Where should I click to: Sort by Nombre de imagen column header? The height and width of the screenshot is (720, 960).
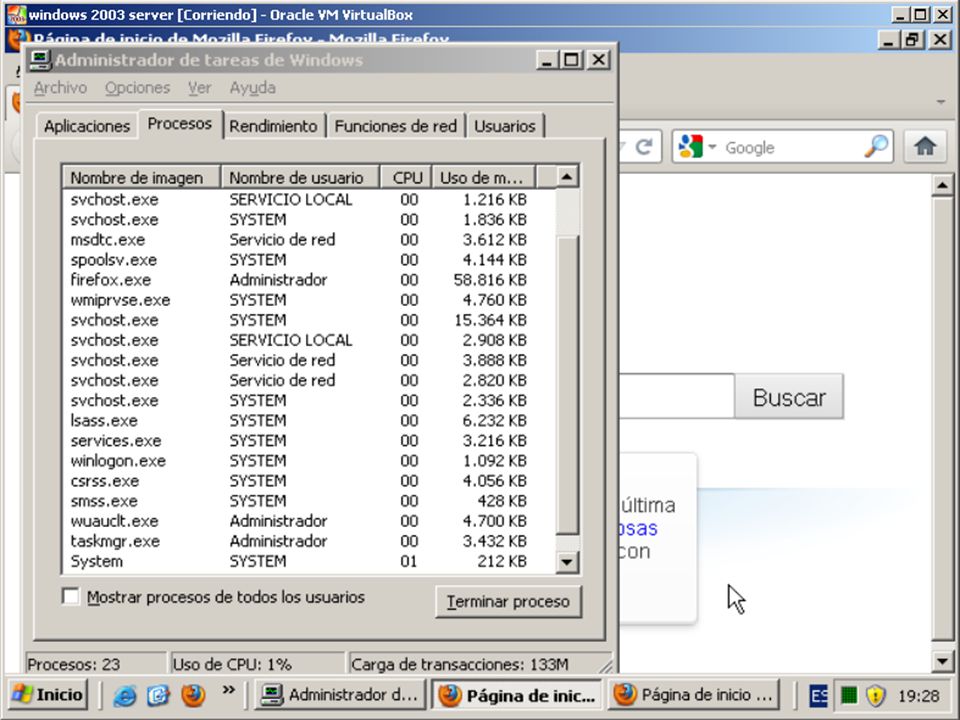pyautogui.click(x=141, y=178)
